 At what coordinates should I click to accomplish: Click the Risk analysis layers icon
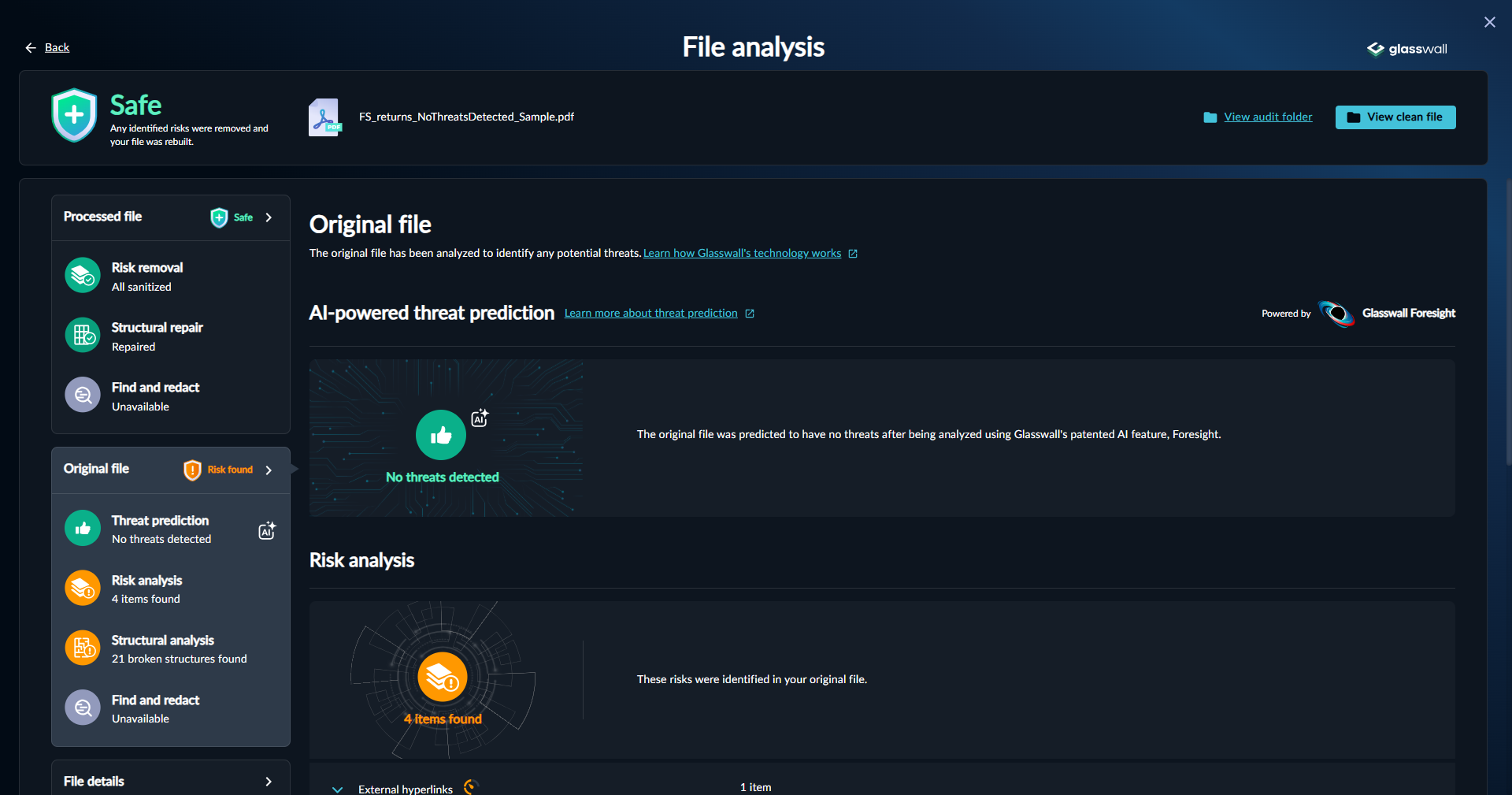point(82,588)
